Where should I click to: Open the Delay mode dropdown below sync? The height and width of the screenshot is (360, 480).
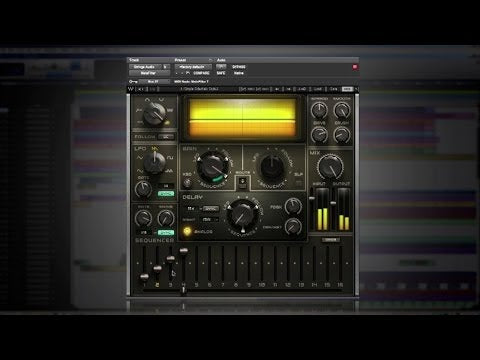210,219
